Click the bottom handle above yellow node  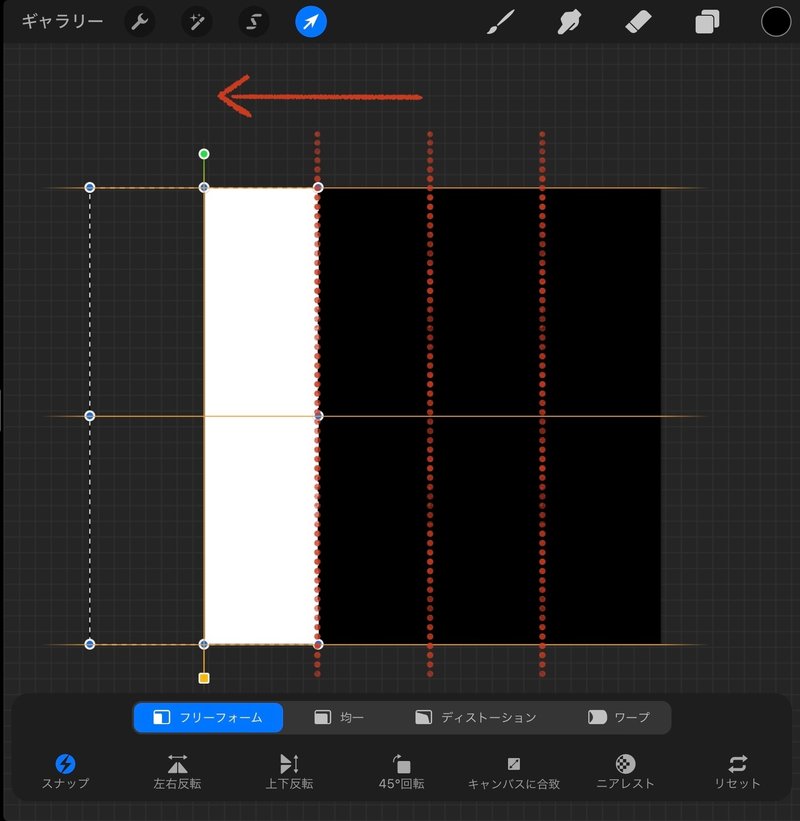[204, 645]
